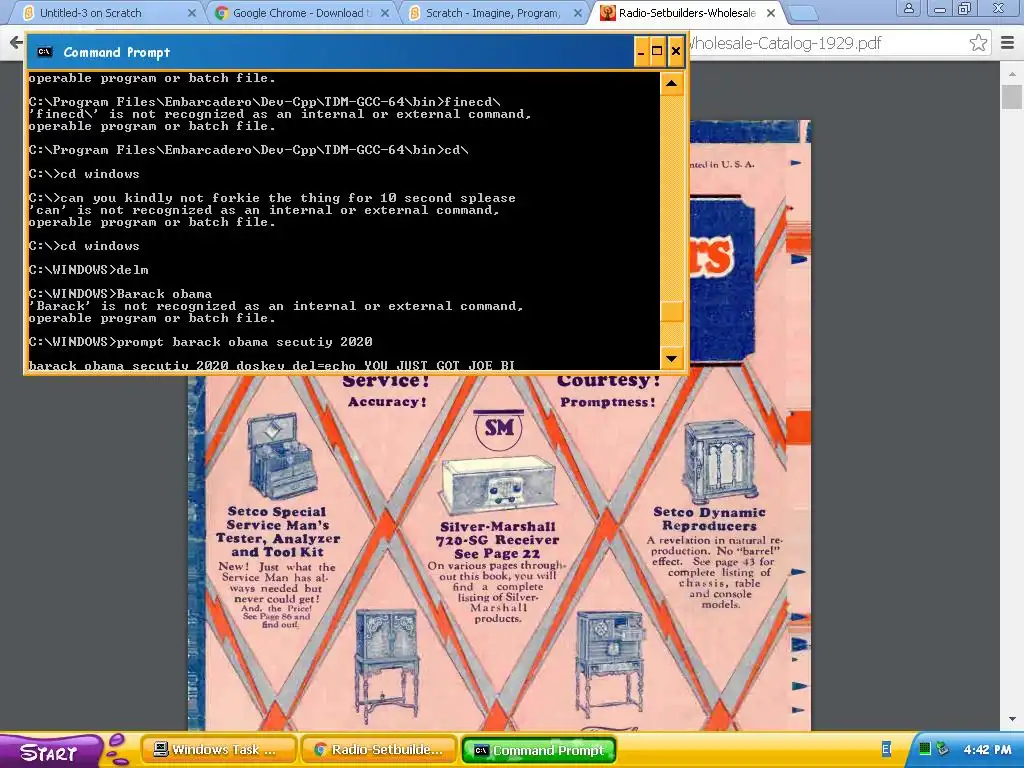Open a new Chrome tab
Image resolution: width=1024 pixels, height=768 pixels.
click(x=803, y=13)
